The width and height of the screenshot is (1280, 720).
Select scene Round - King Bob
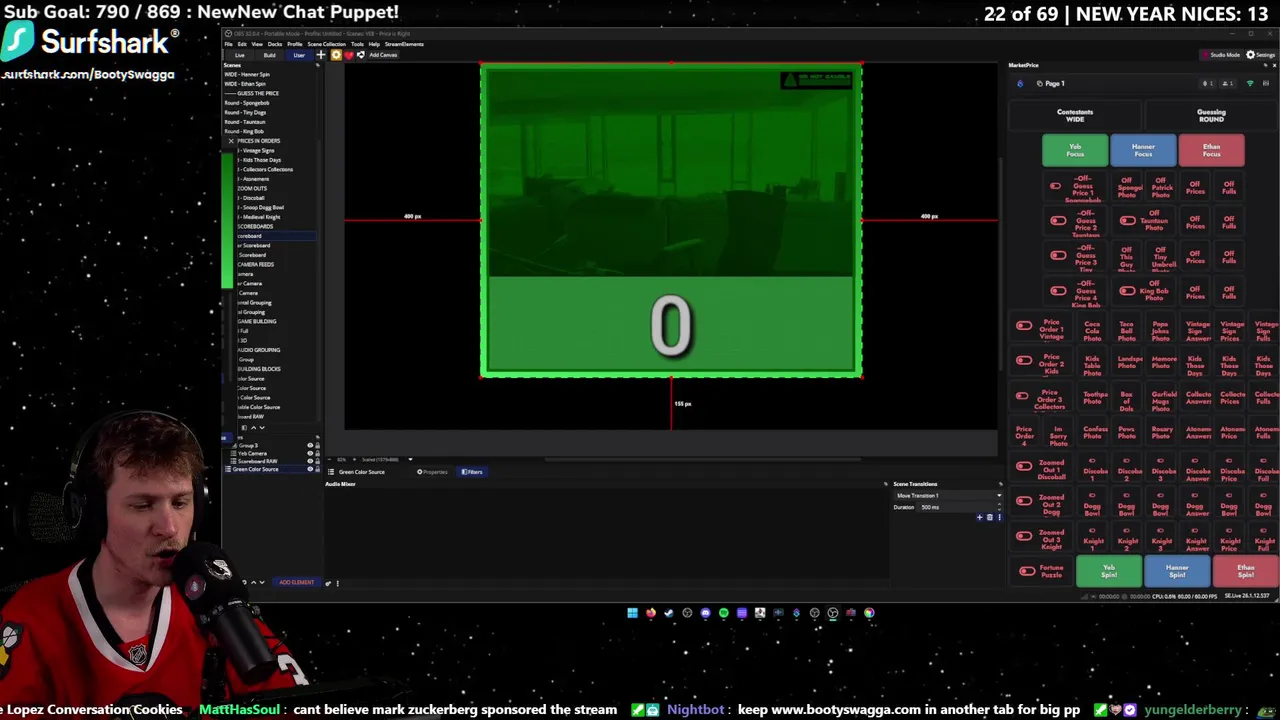pyautogui.click(x=244, y=131)
